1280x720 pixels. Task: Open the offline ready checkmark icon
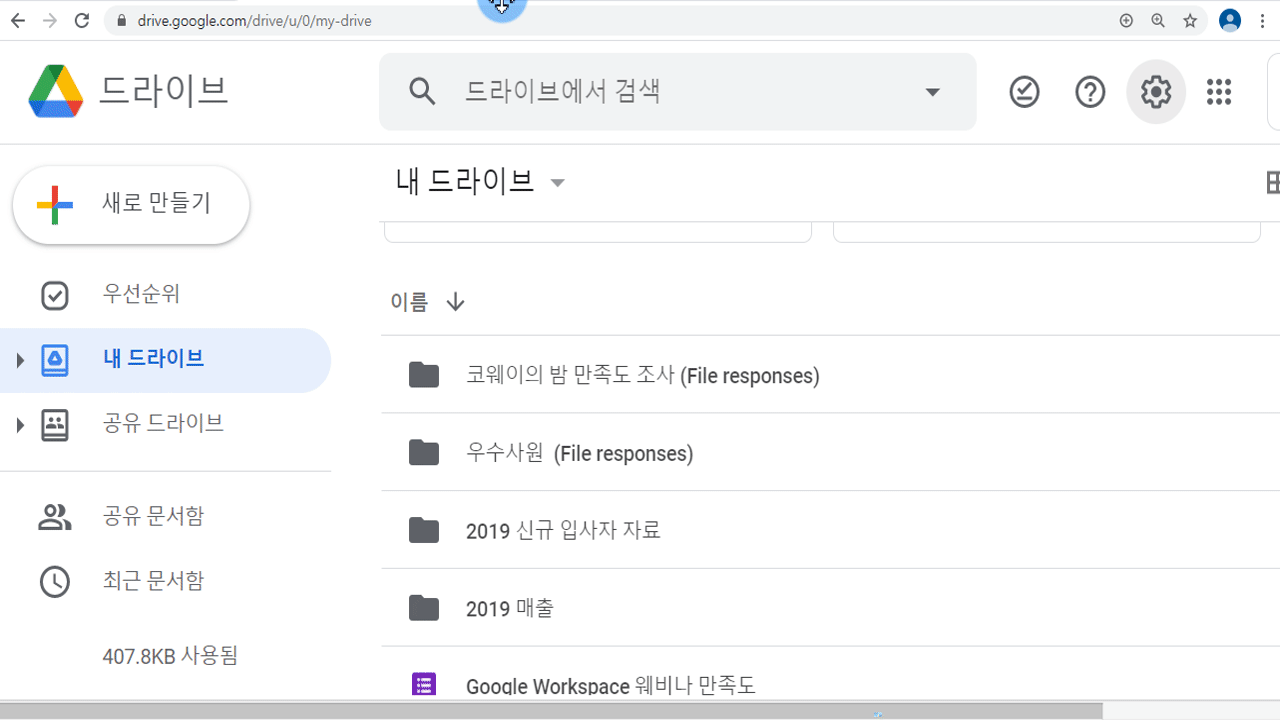(x=1024, y=92)
